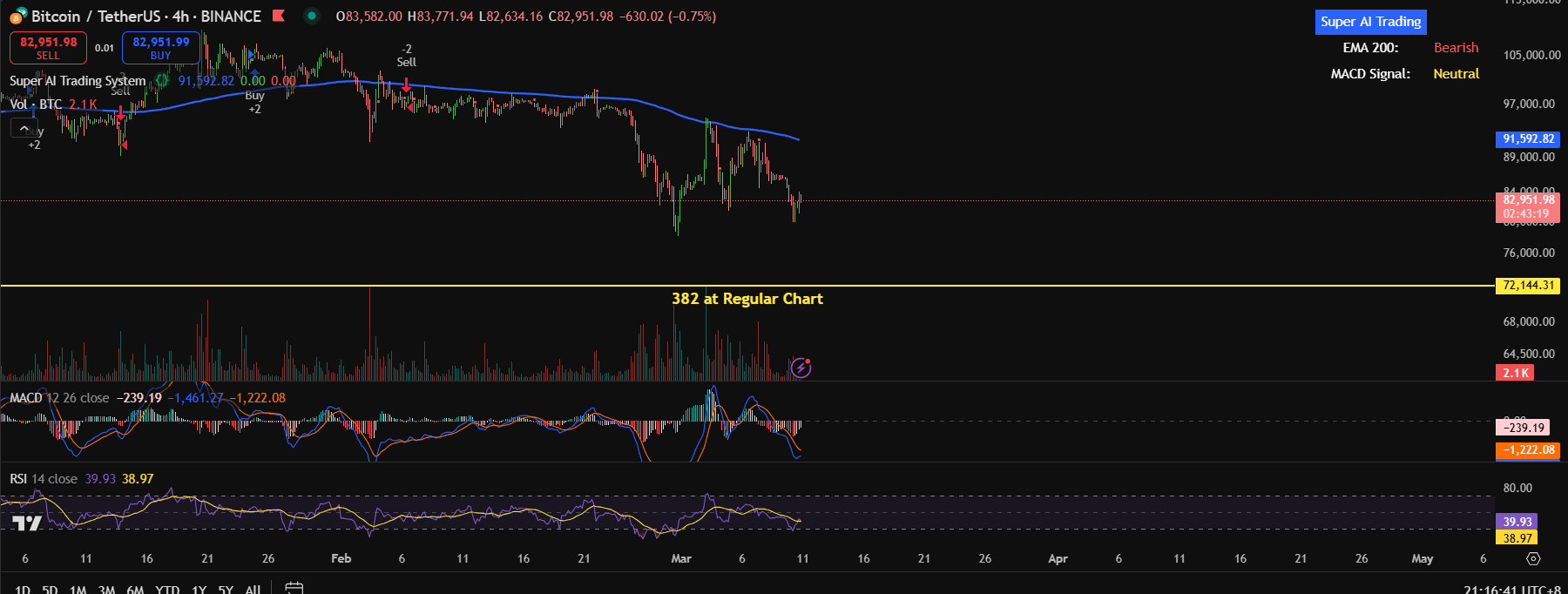Click the Apr label on time axis

coord(1058,558)
